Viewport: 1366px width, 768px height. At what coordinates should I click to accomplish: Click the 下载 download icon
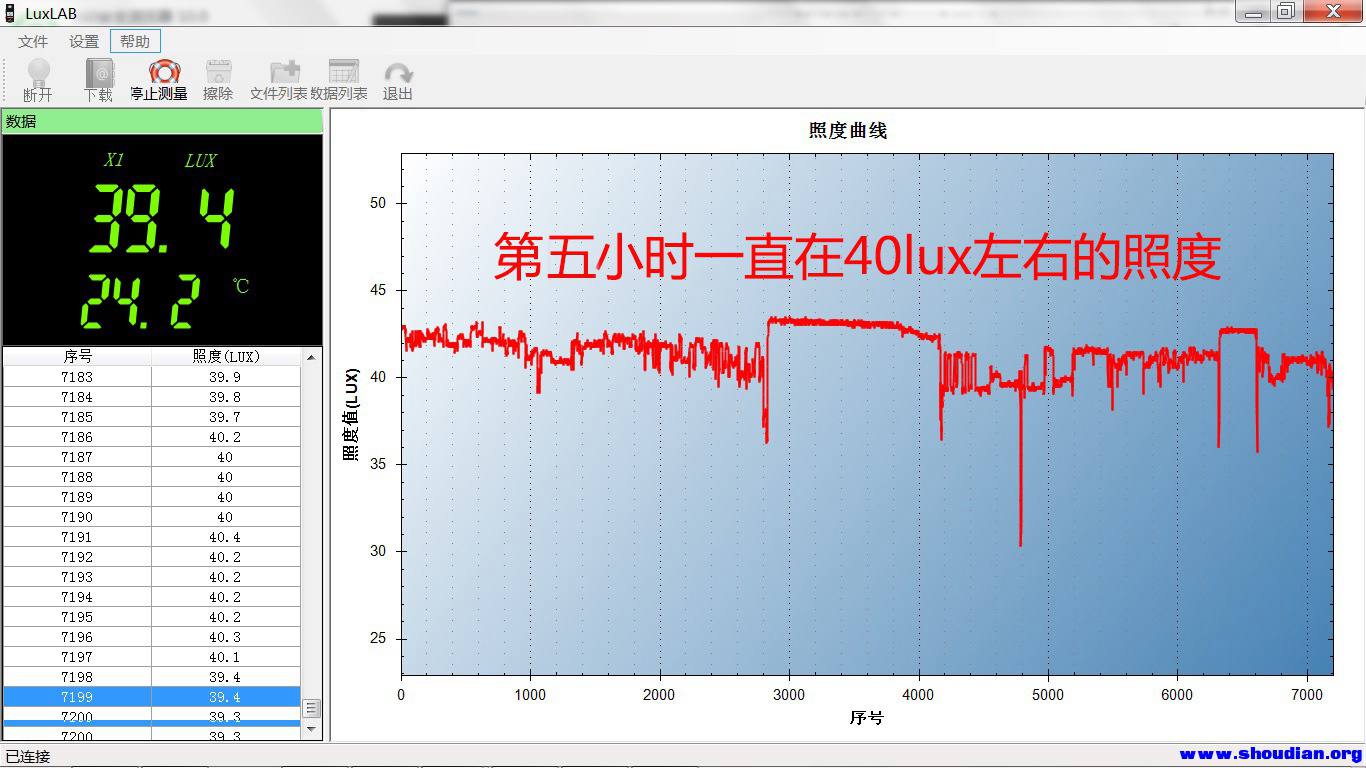pos(99,73)
